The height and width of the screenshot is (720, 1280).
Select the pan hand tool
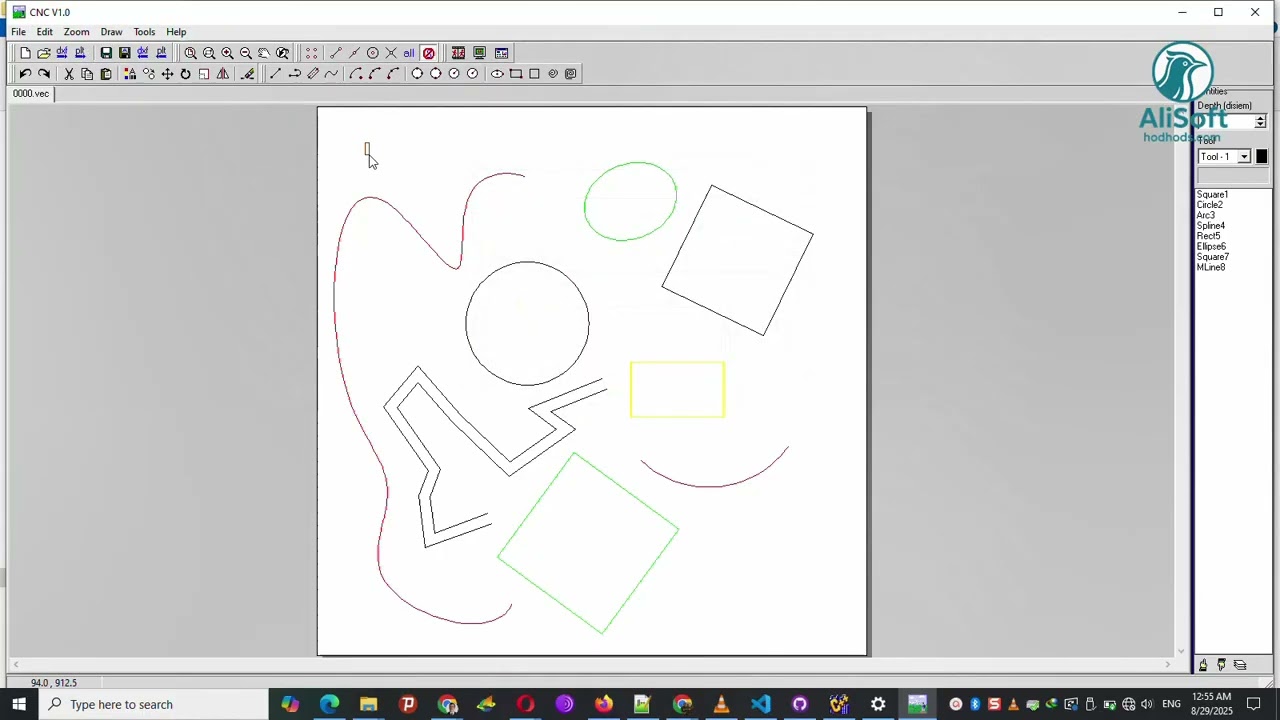point(264,53)
